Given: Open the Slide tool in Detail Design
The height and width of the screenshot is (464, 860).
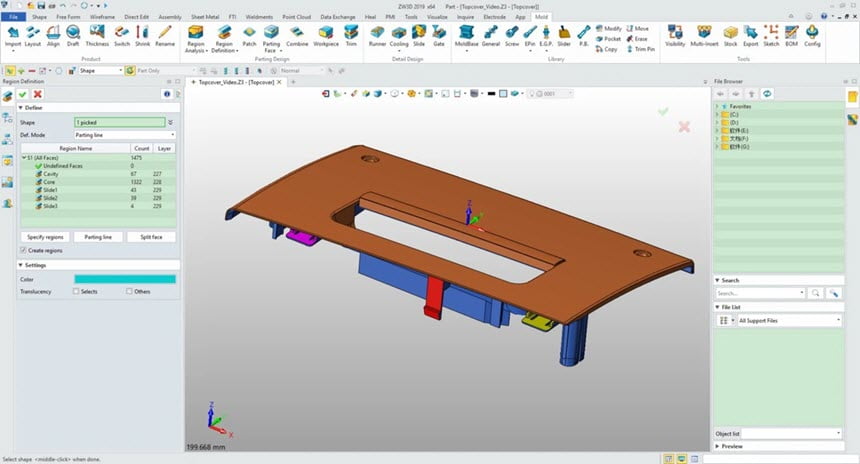Looking at the screenshot, I should (419, 37).
